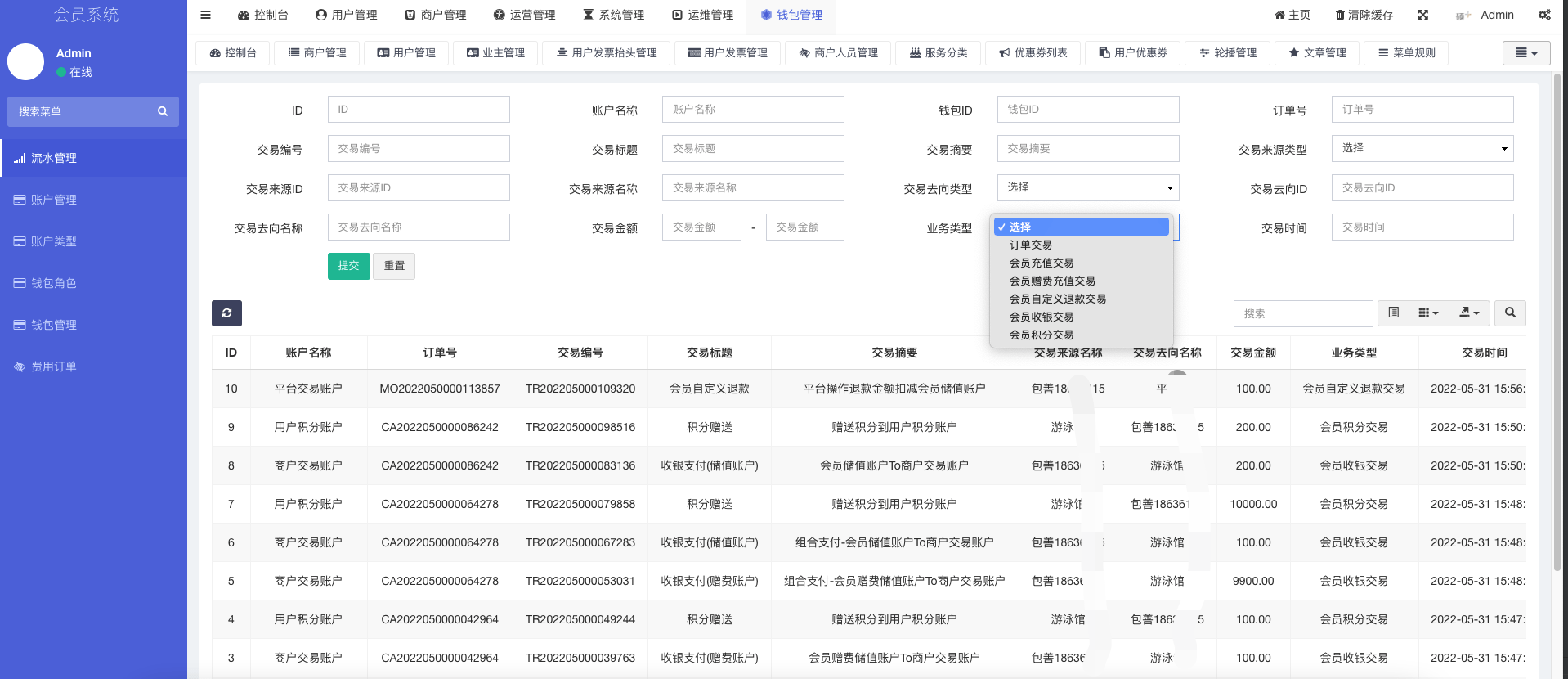Choose 会员积分交易 option

pyautogui.click(x=1081, y=335)
